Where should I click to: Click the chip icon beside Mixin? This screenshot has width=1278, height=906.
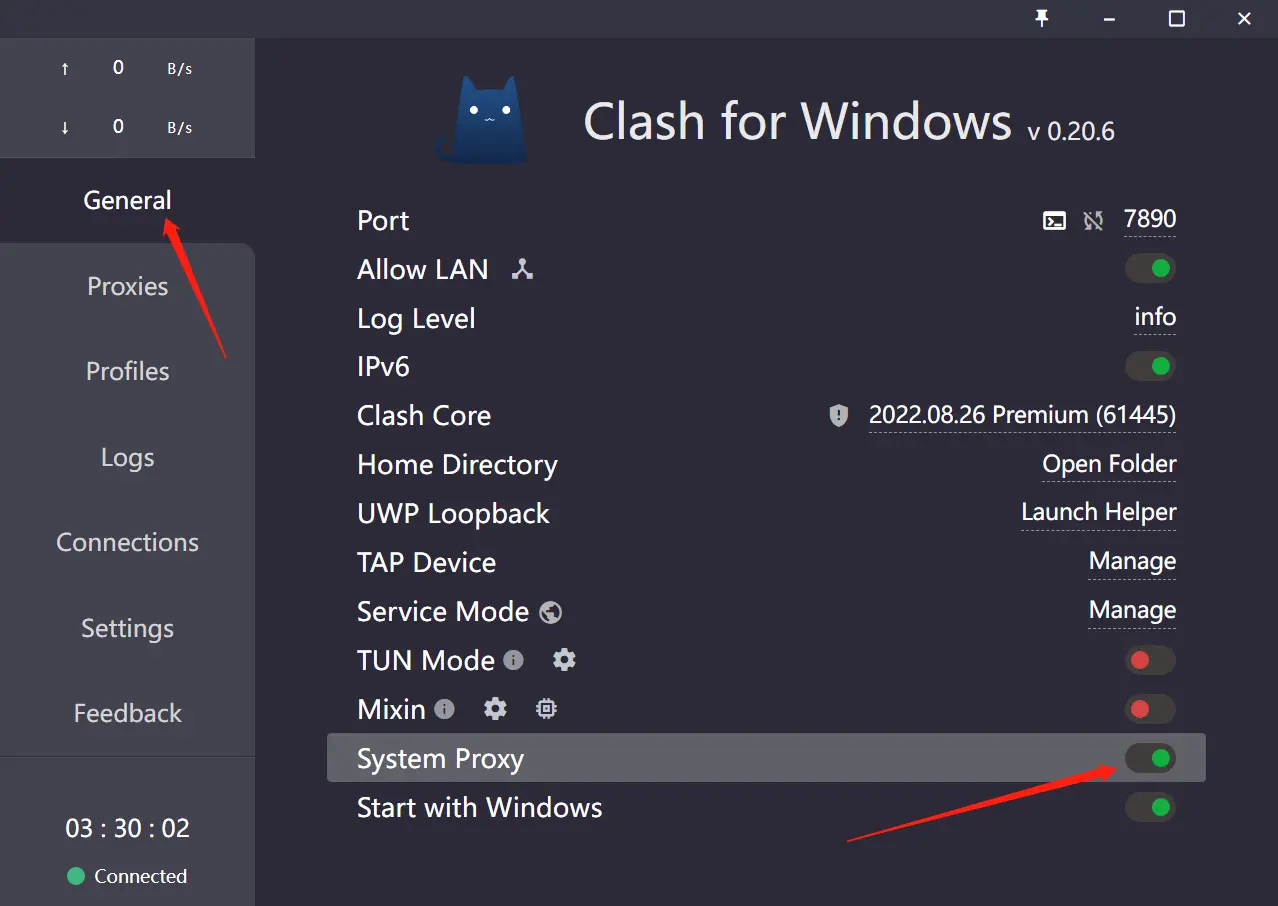point(546,709)
